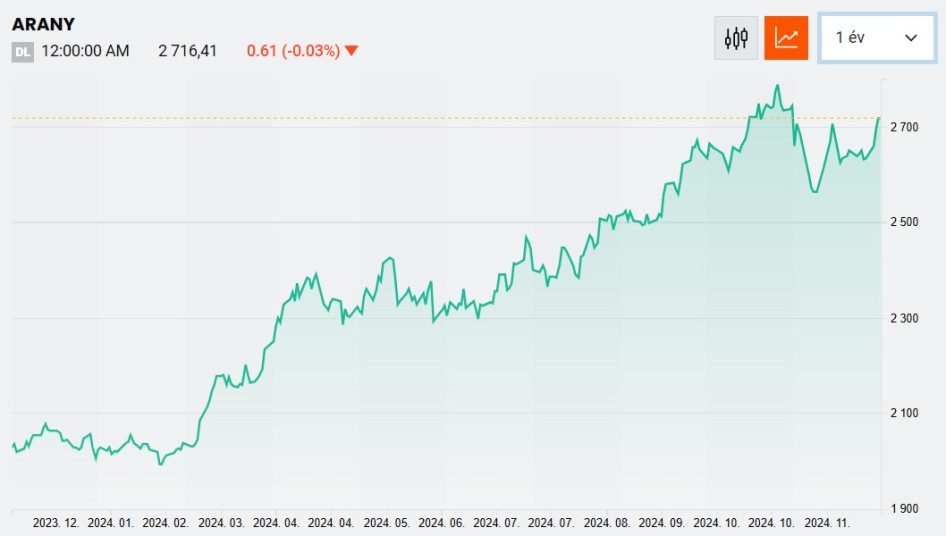
Task: Click the 1 900 y-axis label
Action: [x=904, y=509]
